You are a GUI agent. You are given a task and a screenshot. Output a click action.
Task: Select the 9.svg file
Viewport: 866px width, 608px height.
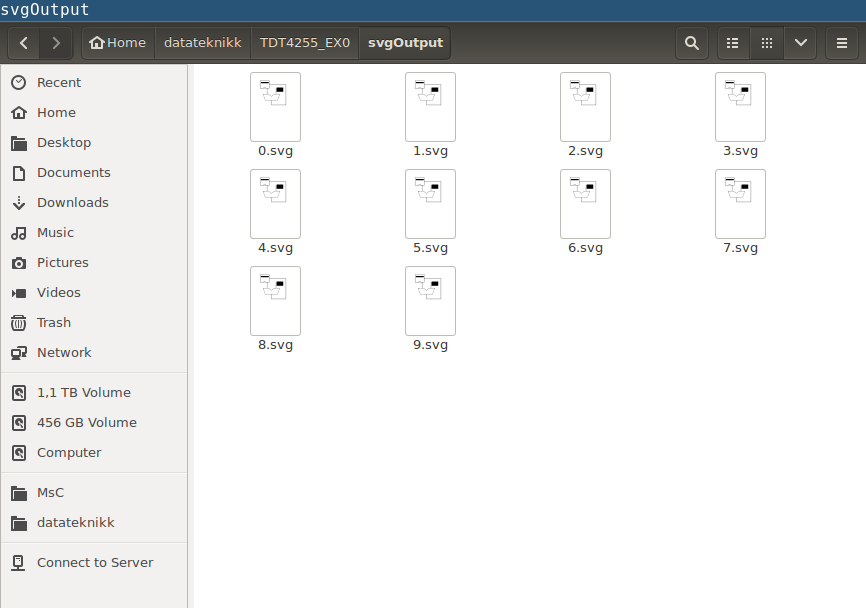[x=430, y=301]
